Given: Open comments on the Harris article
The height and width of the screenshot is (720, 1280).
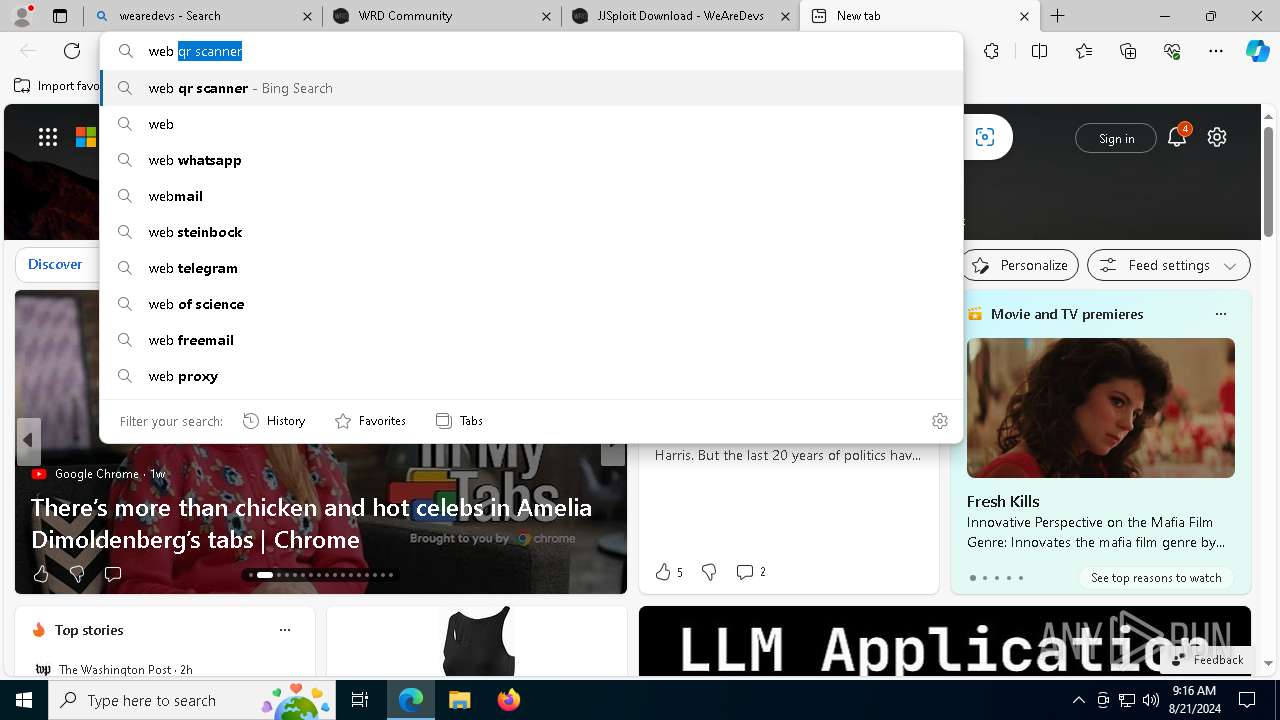Looking at the screenshot, I should pos(751,572).
